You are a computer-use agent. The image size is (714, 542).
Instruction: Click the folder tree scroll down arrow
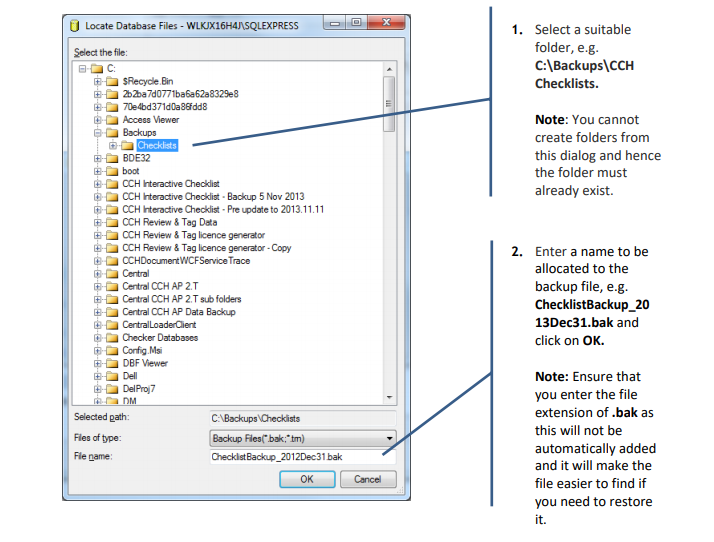point(389,397)
